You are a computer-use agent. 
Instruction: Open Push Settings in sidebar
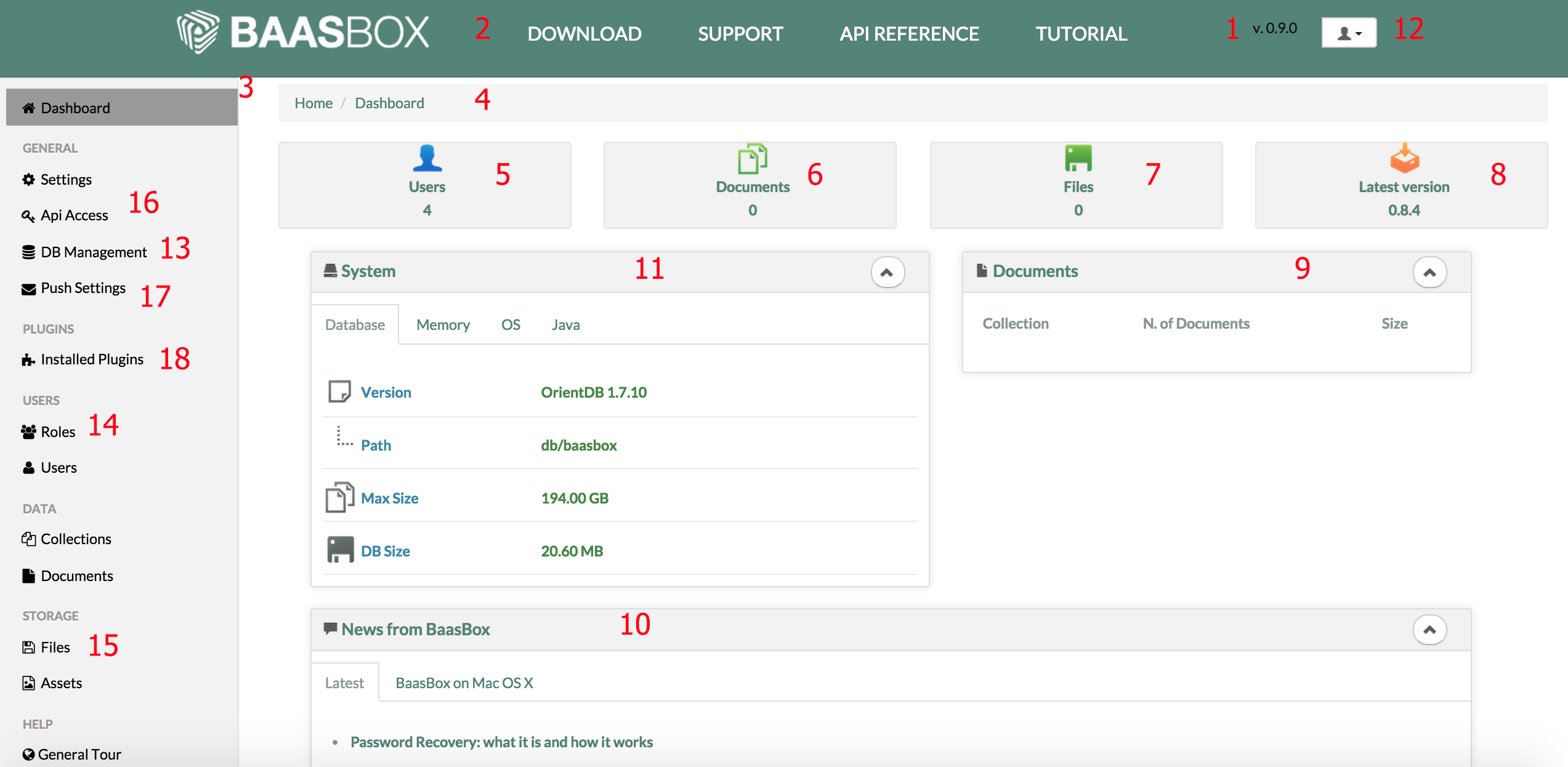coord(83,288)
